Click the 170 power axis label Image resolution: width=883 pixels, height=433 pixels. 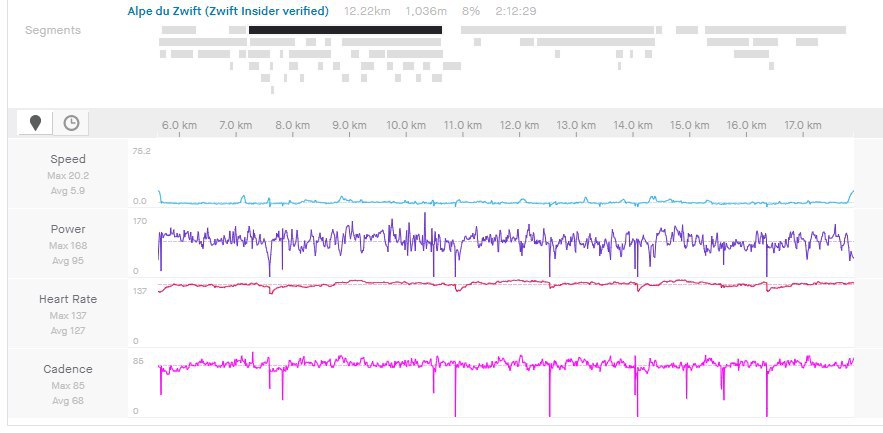tap(140, 221)
